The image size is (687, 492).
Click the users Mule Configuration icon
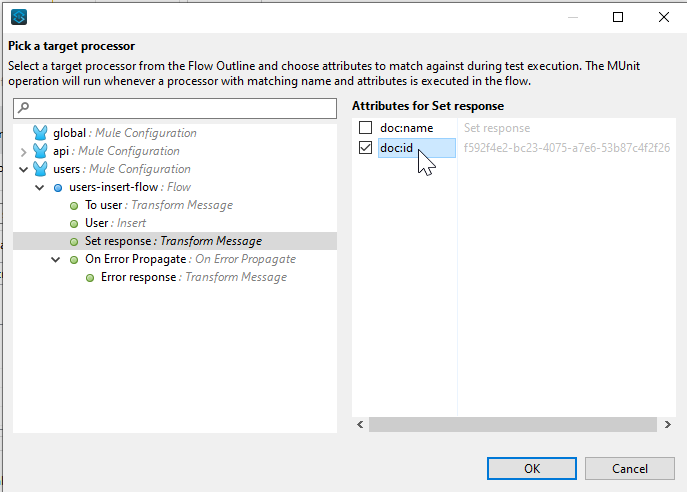tap(40, 169)
